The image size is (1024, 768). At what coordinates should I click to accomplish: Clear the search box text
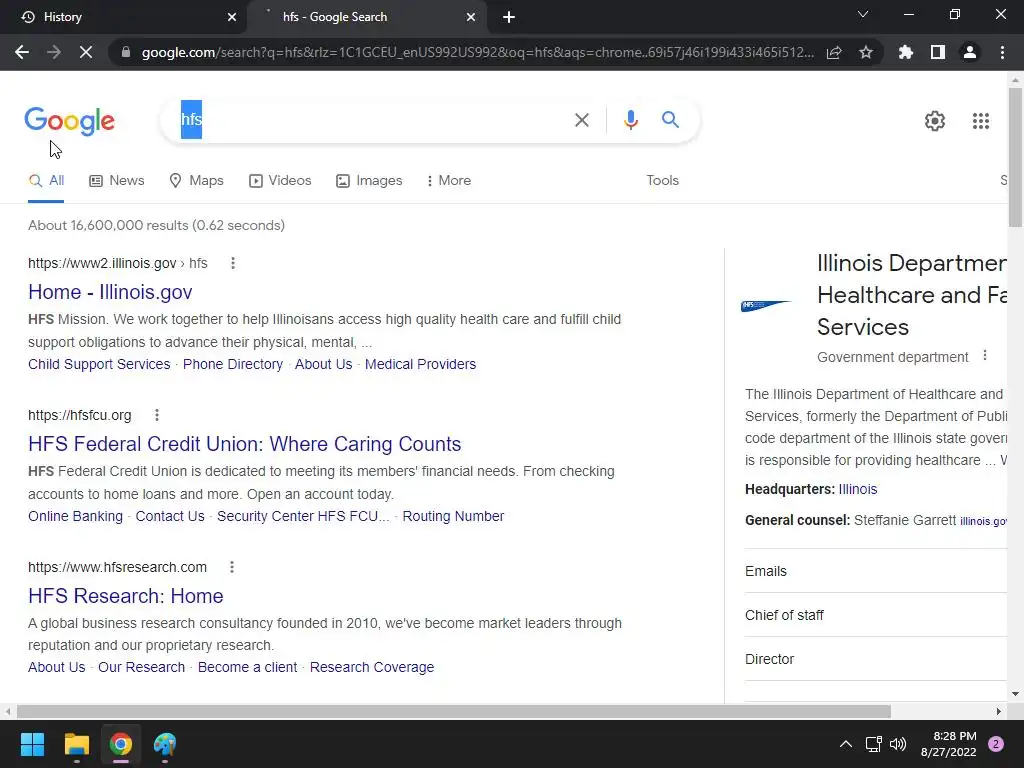582,120
